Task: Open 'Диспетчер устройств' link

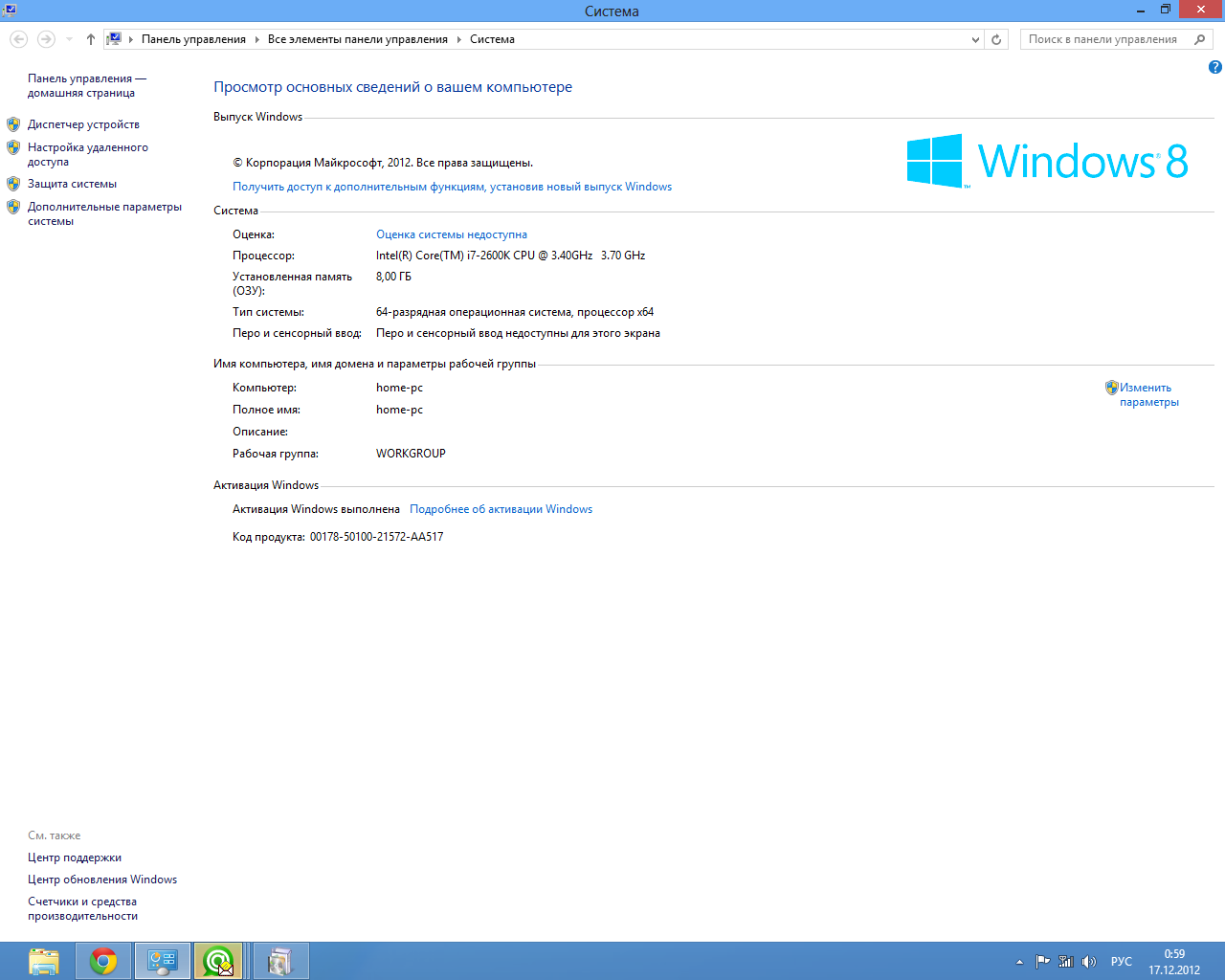Action: [83, 124]
